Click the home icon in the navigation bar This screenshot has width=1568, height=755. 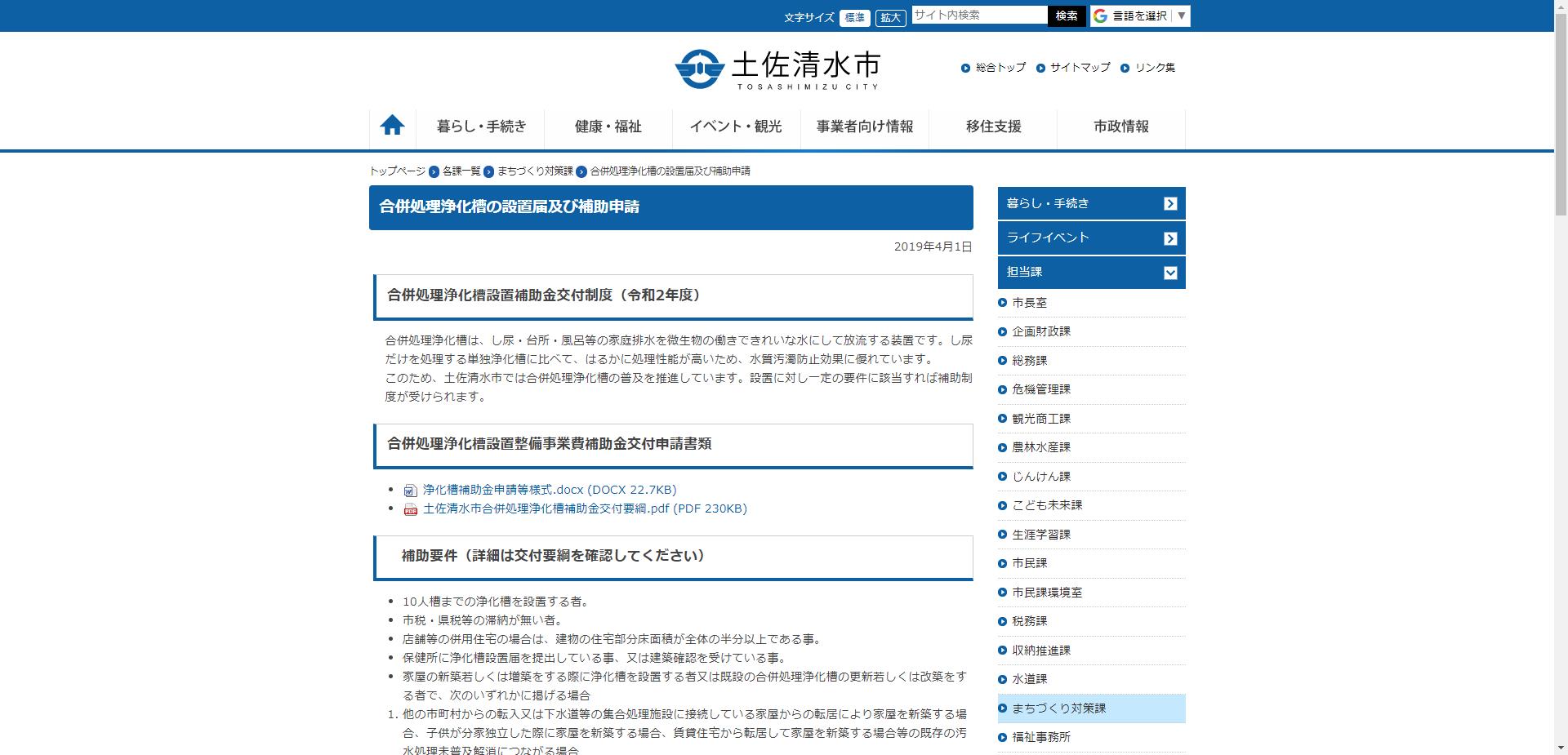click(x=392, y=125)
